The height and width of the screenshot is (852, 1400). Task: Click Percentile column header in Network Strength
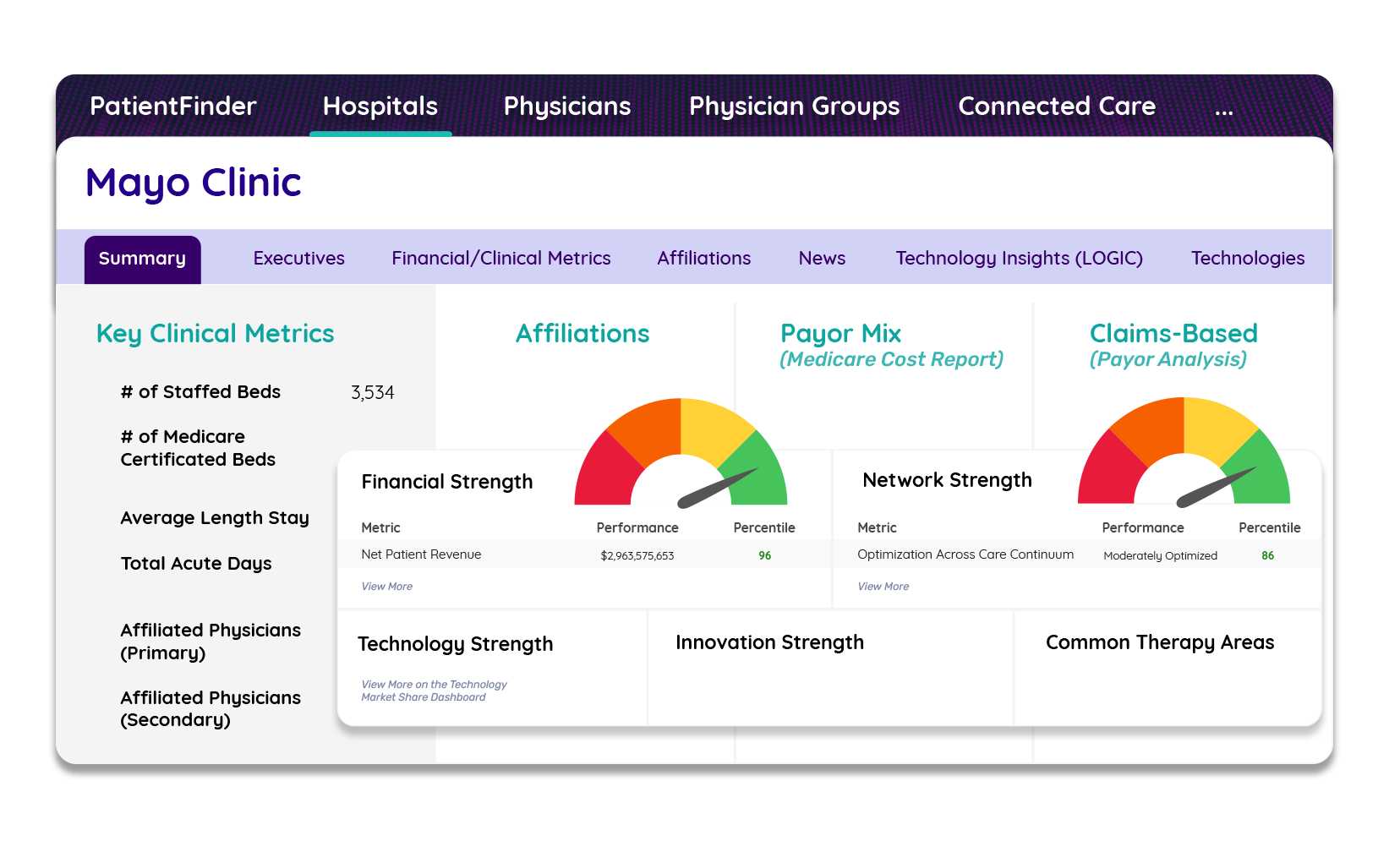1270,528
